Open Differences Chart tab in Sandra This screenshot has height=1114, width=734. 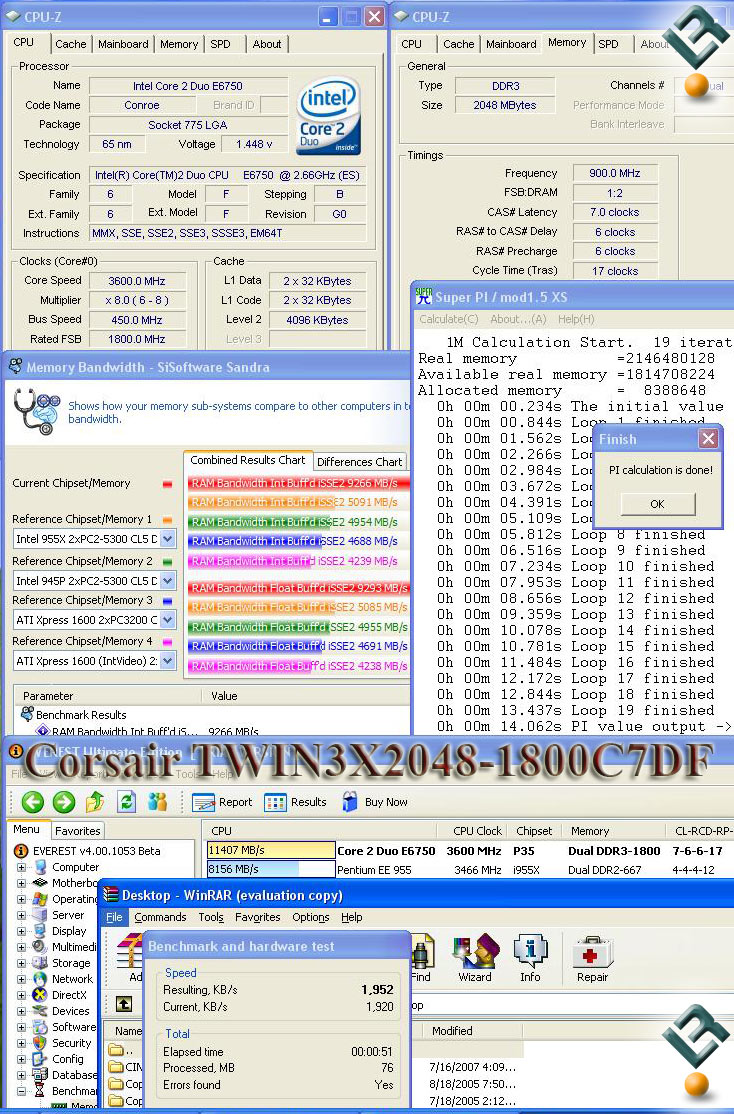tap(360, 462)
